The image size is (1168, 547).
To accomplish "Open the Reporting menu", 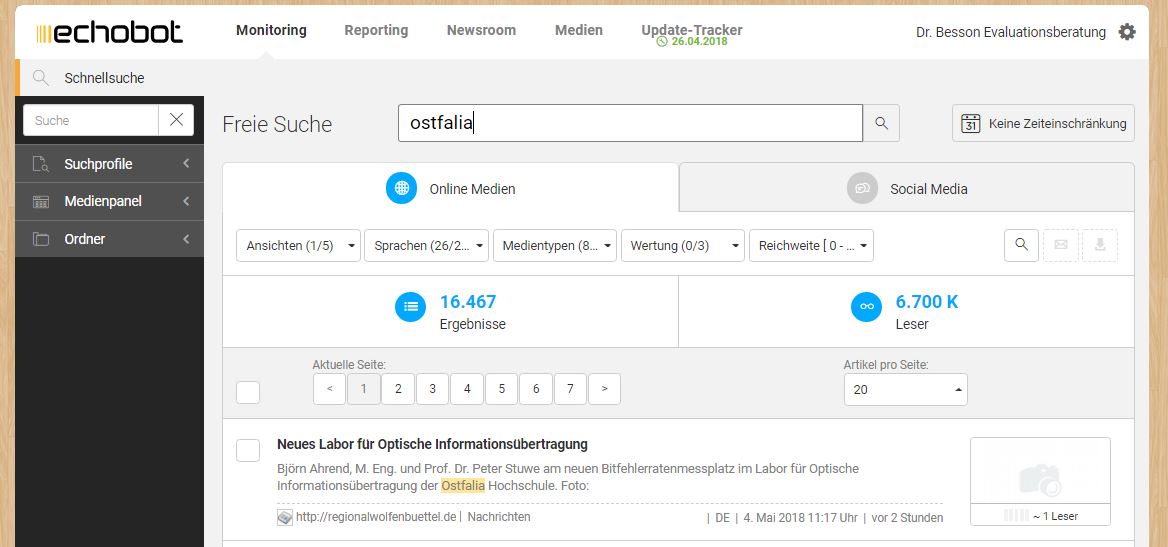I will (376, 31).
